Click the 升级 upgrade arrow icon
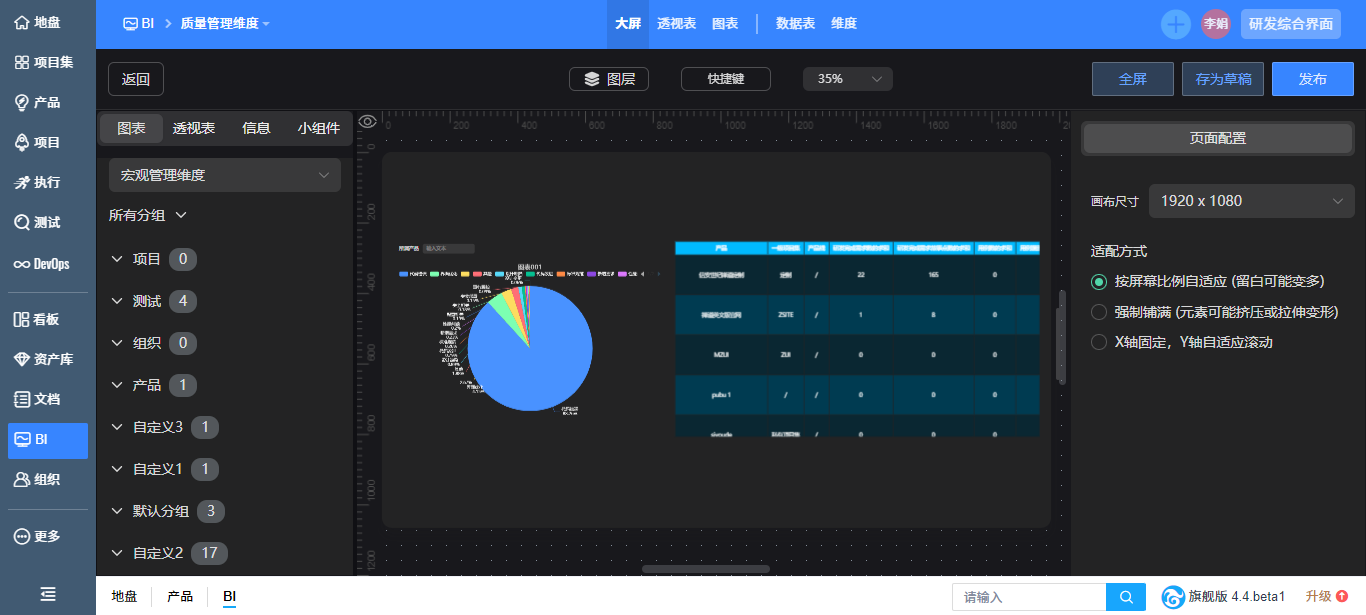 pyautogui.click(x=1342, y=597)
